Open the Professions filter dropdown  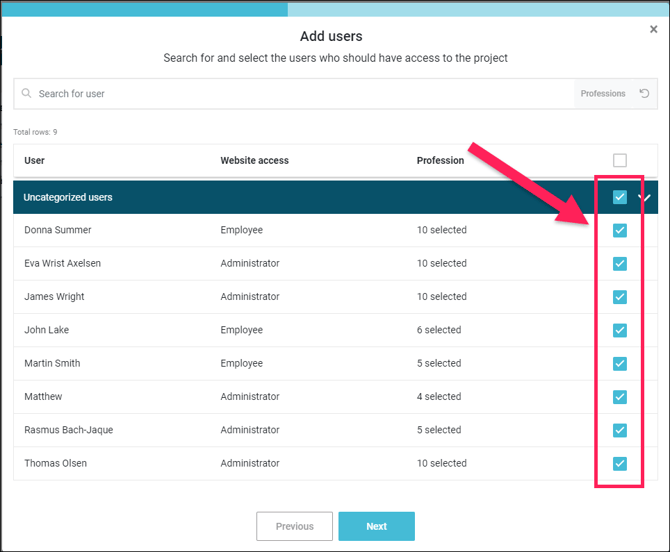(603, 94)
